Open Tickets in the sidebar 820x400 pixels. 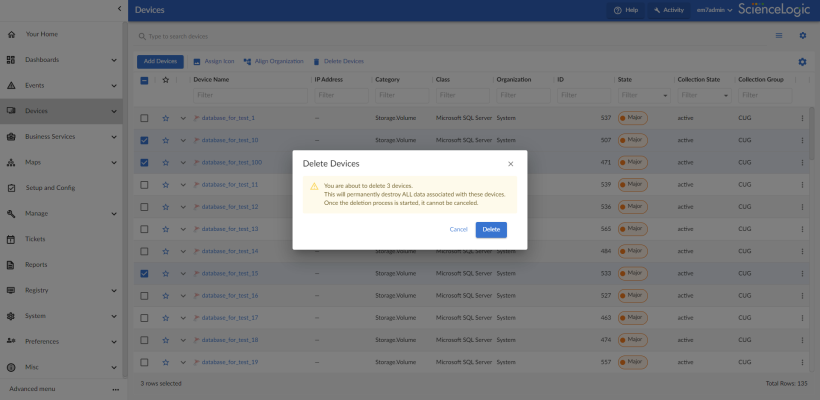[36, 239]
